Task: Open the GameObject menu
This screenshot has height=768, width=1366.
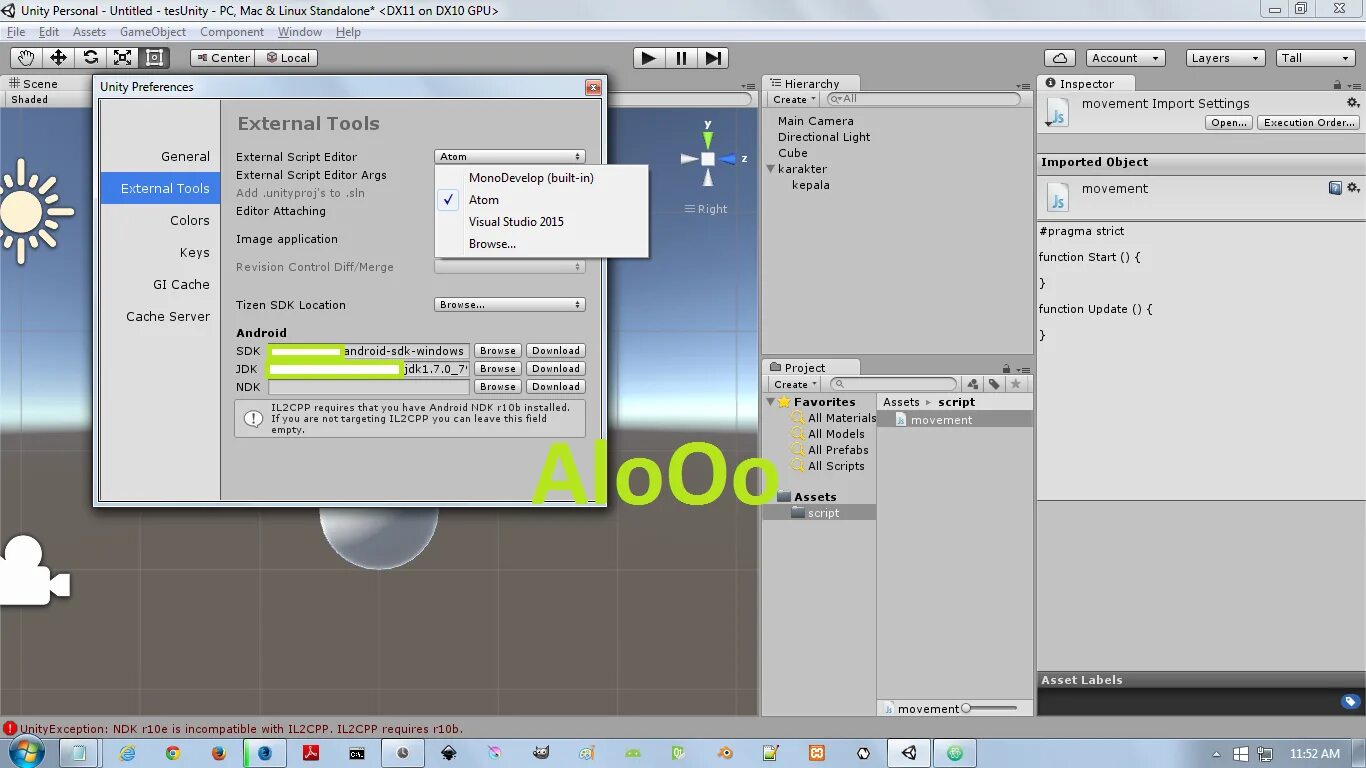Action: (x=152, y=32)
